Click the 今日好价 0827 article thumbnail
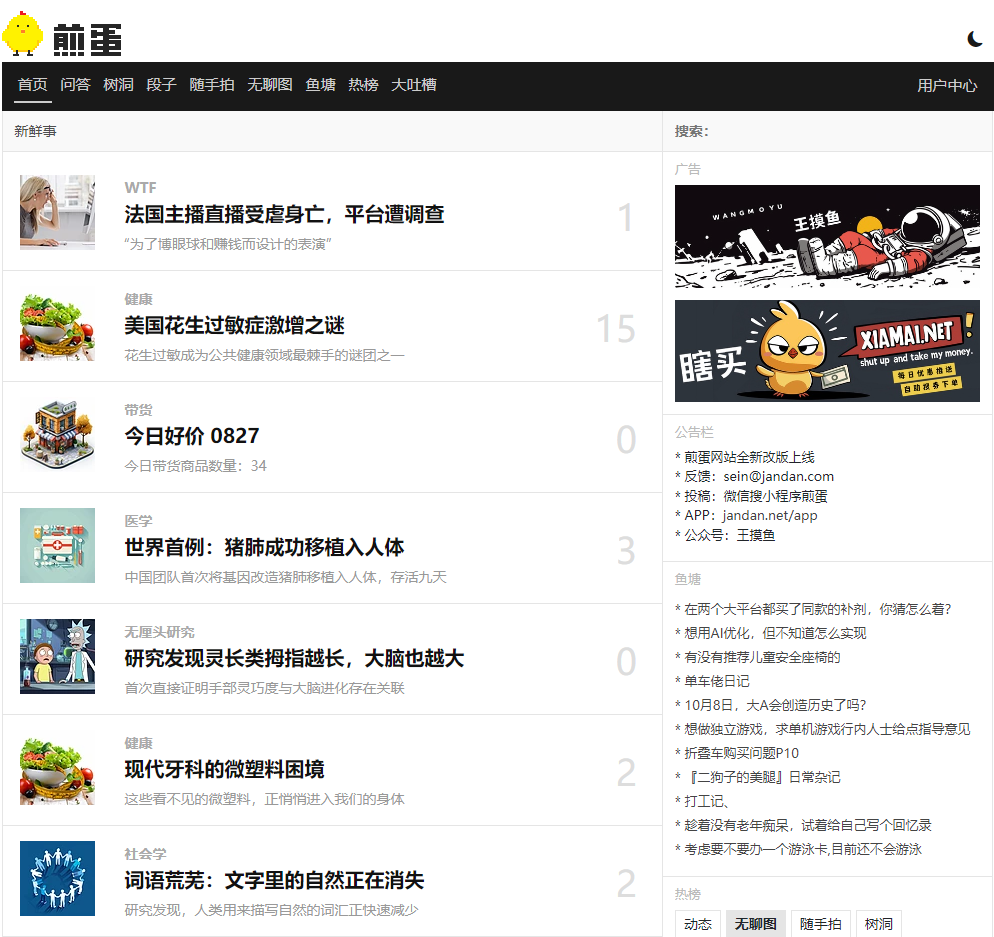 [x=57, y=435]
